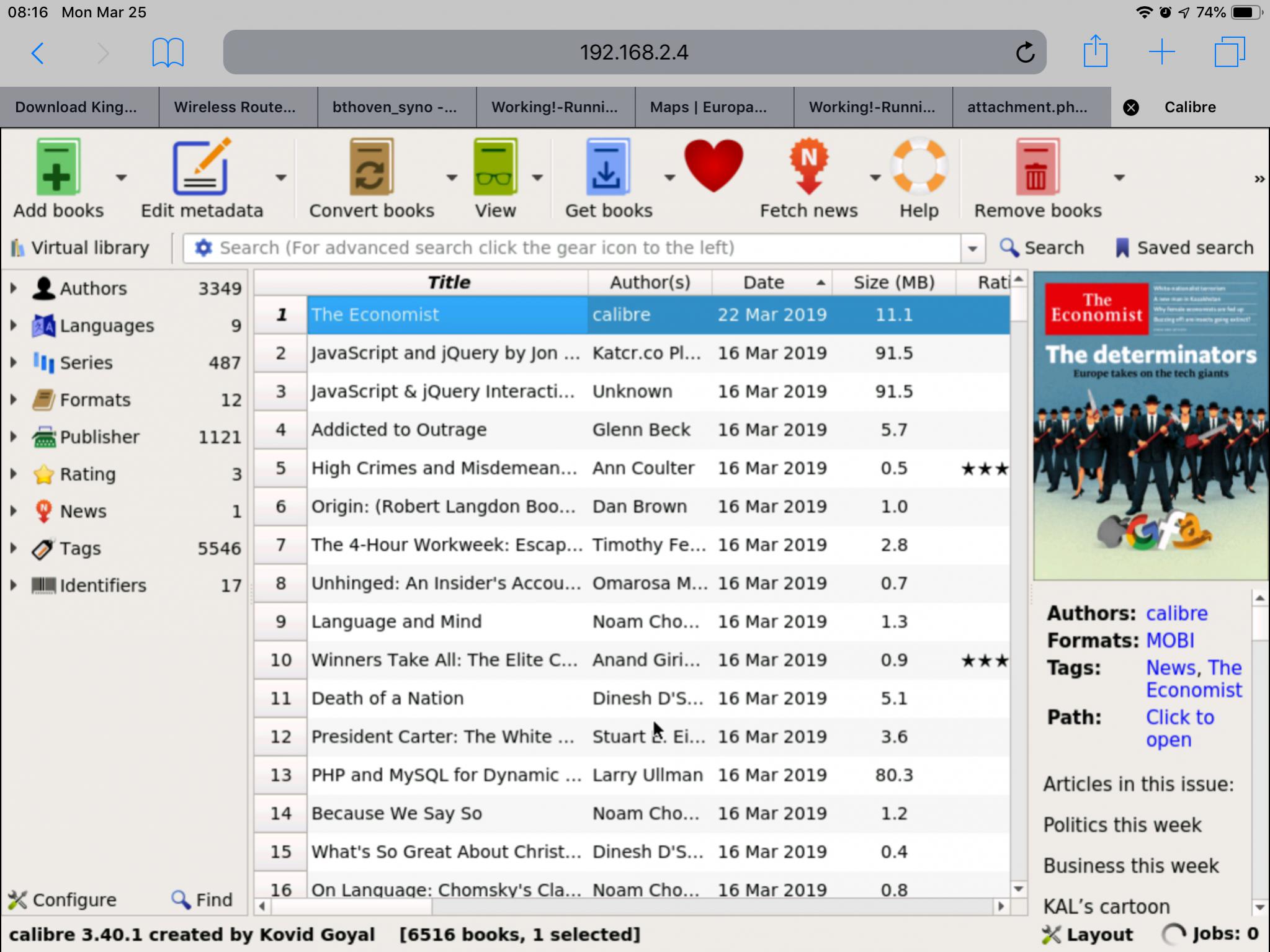The image size is (1270, 952).
Task: Click The Economist cover thumbnail
Action: pos(1150,425)
